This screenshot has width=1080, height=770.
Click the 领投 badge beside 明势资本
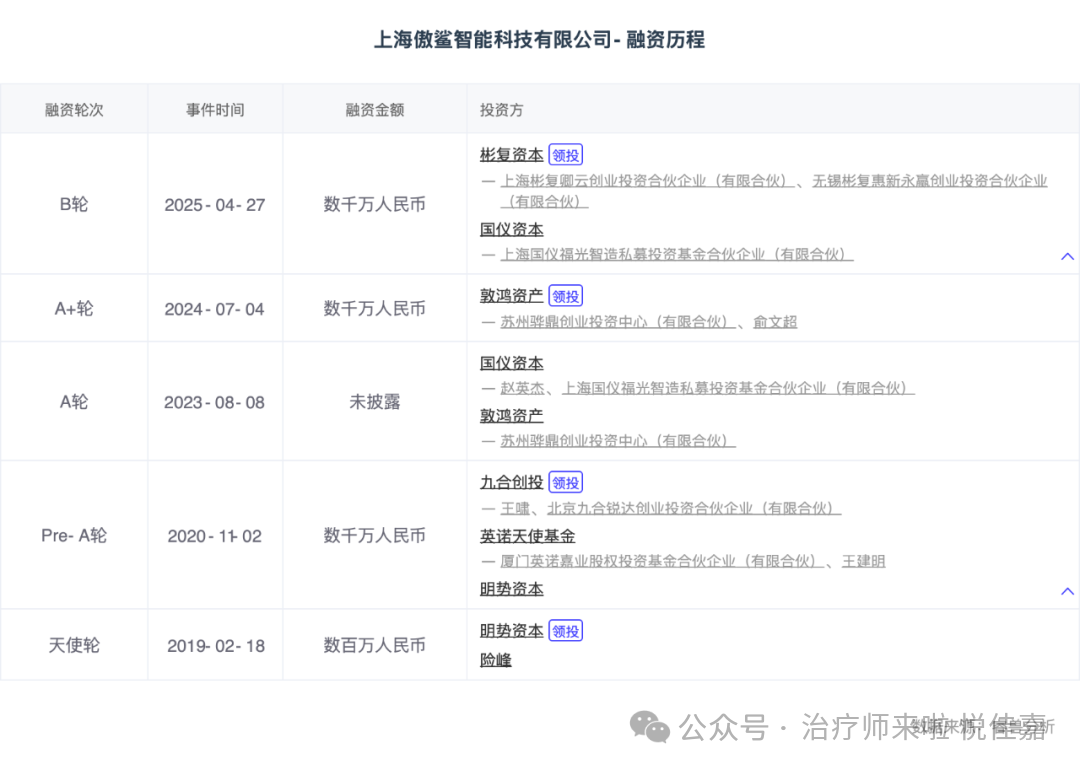coord(565,630)
